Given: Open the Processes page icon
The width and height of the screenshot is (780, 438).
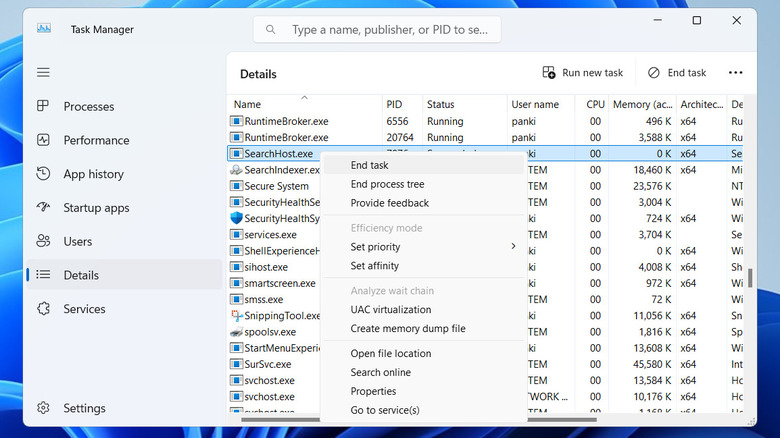Looking at the screenshot, I should tap(43, 106).
